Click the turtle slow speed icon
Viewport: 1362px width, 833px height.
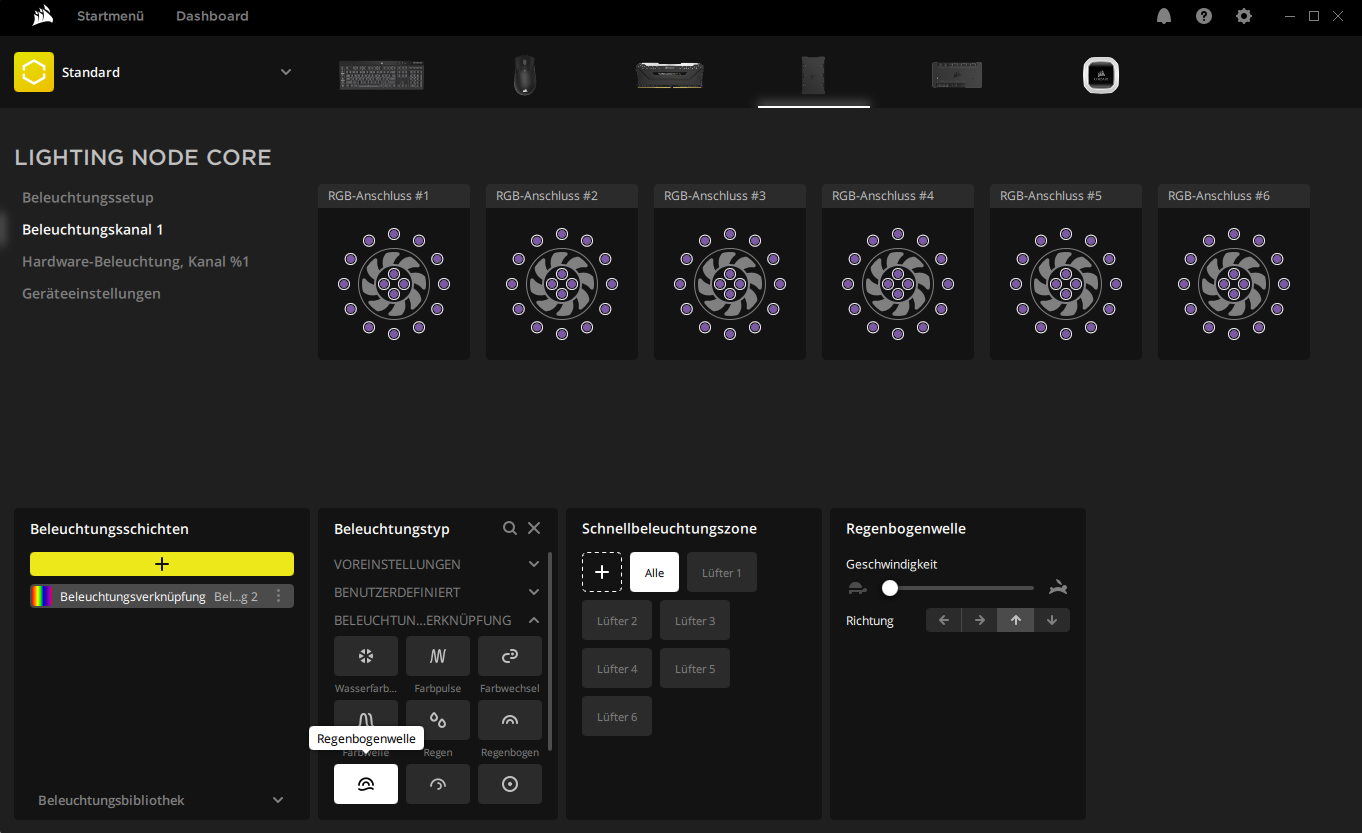point(856,588)
